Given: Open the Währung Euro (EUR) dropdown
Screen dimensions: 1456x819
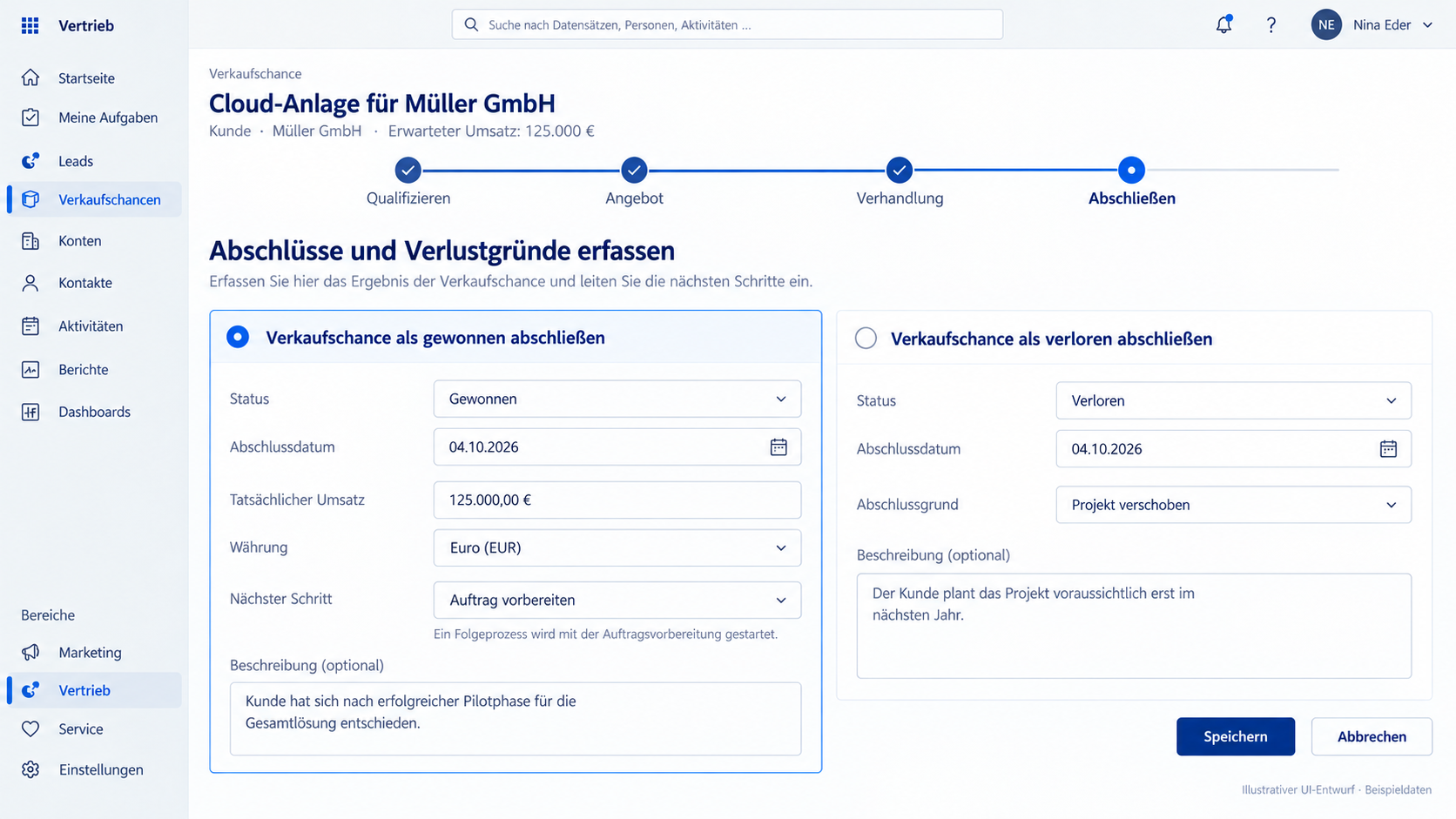Looking at the screenshot, I should click(617, 547).
